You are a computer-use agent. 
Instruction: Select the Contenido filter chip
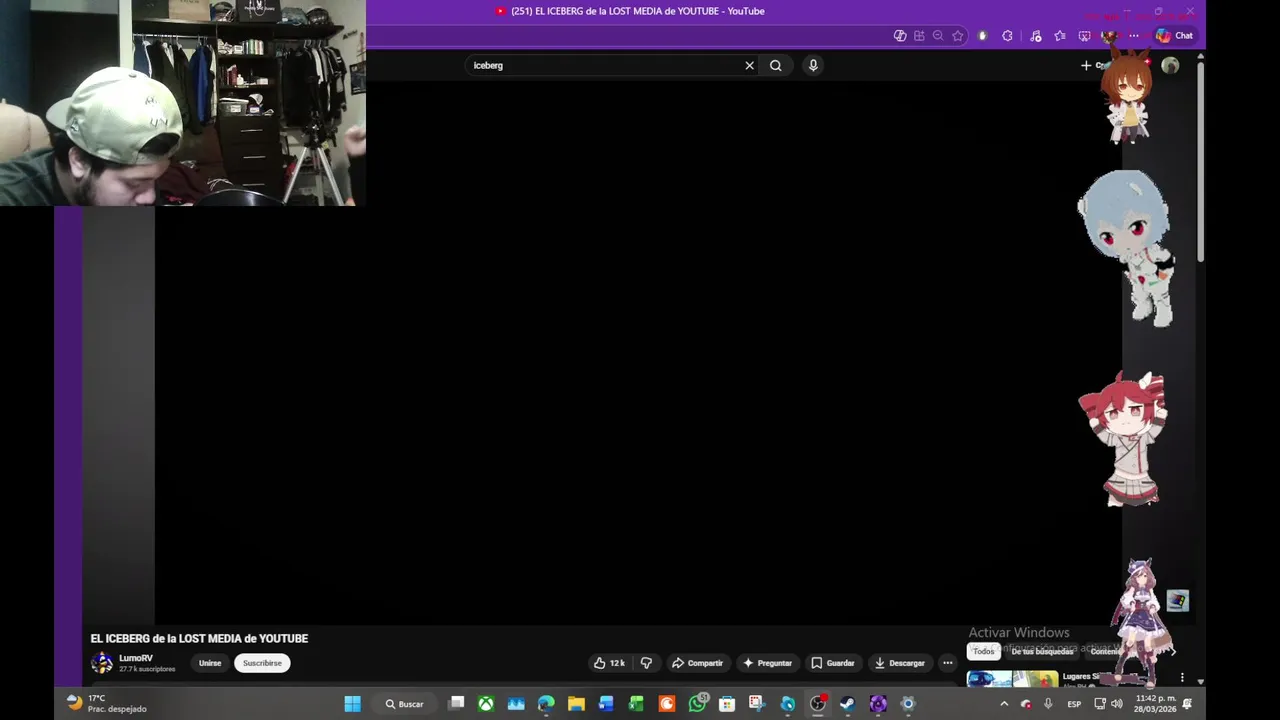(1106, 651)
